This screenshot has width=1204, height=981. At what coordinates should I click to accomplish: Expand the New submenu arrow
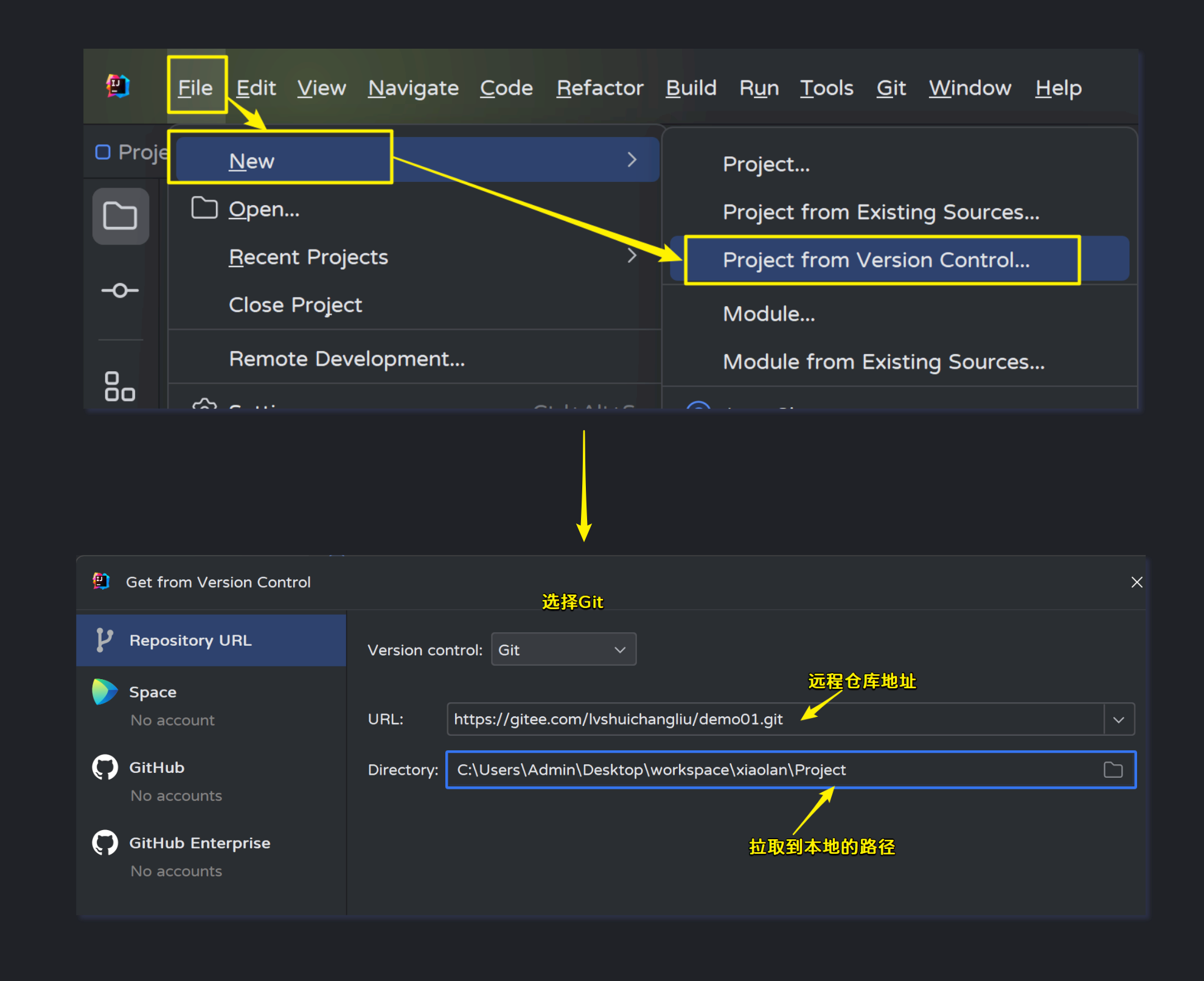coord(632,160)
